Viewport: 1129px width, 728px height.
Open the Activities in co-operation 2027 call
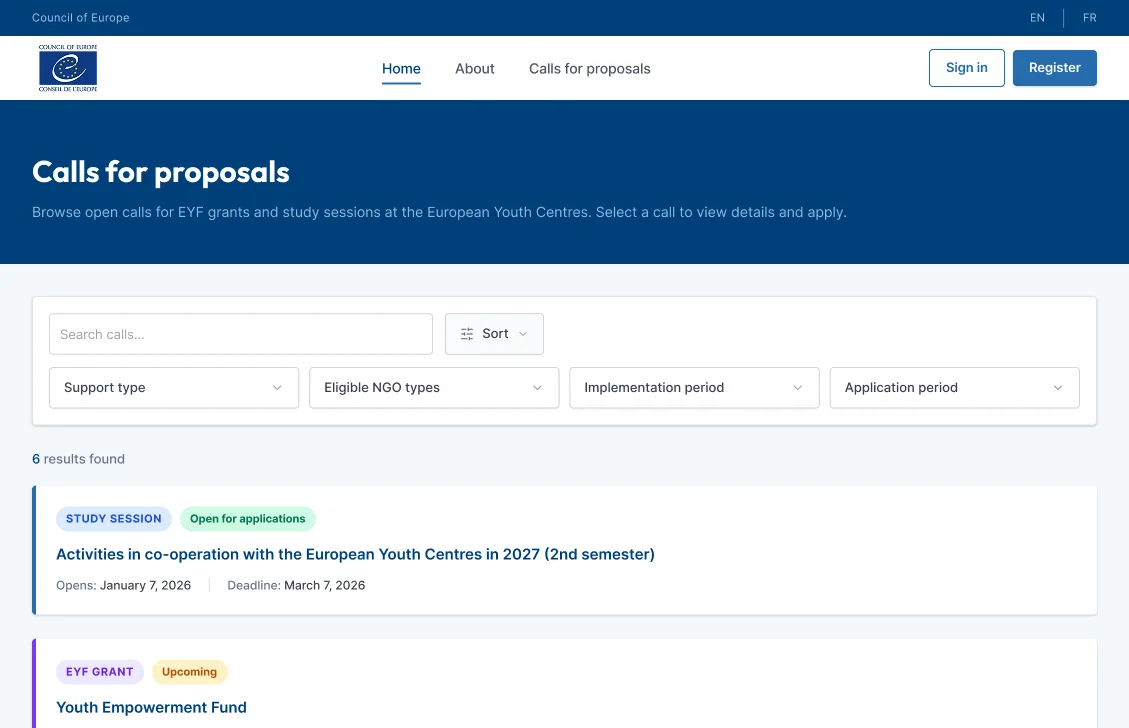355,554
